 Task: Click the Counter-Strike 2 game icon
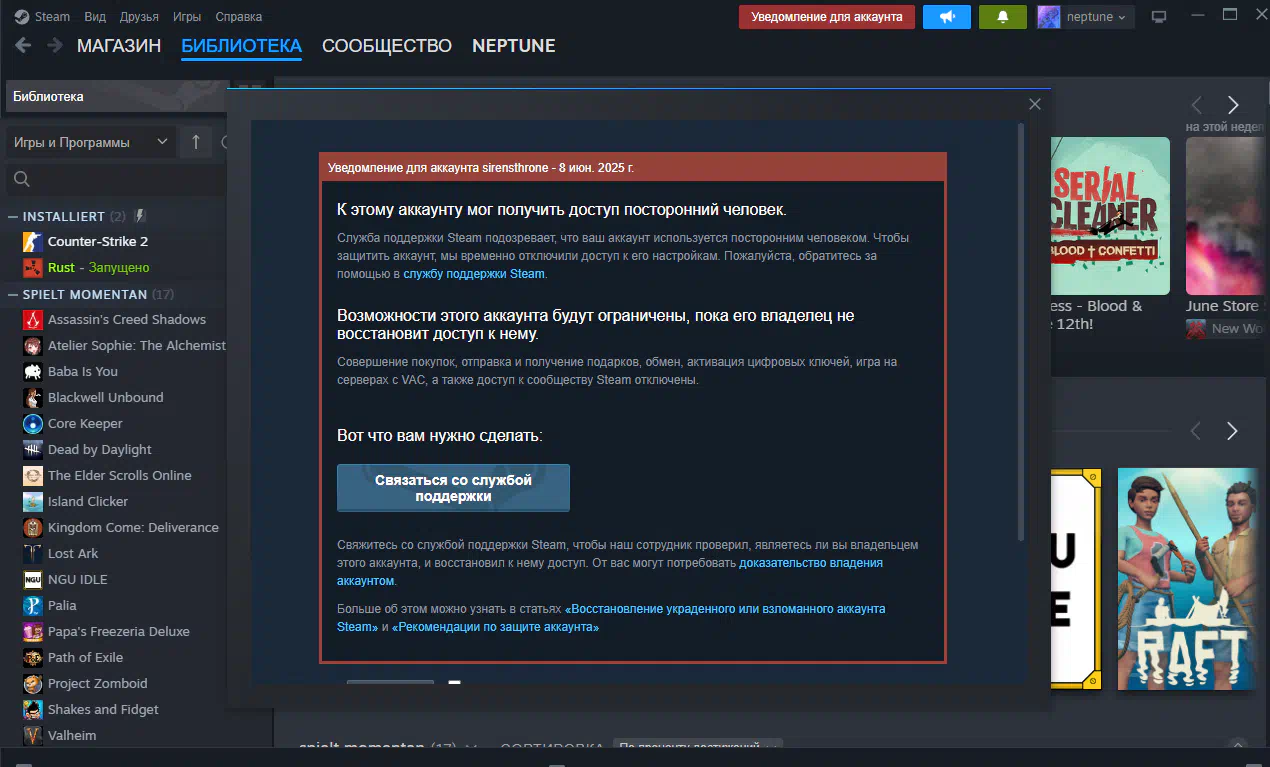[x=33, y=242]
